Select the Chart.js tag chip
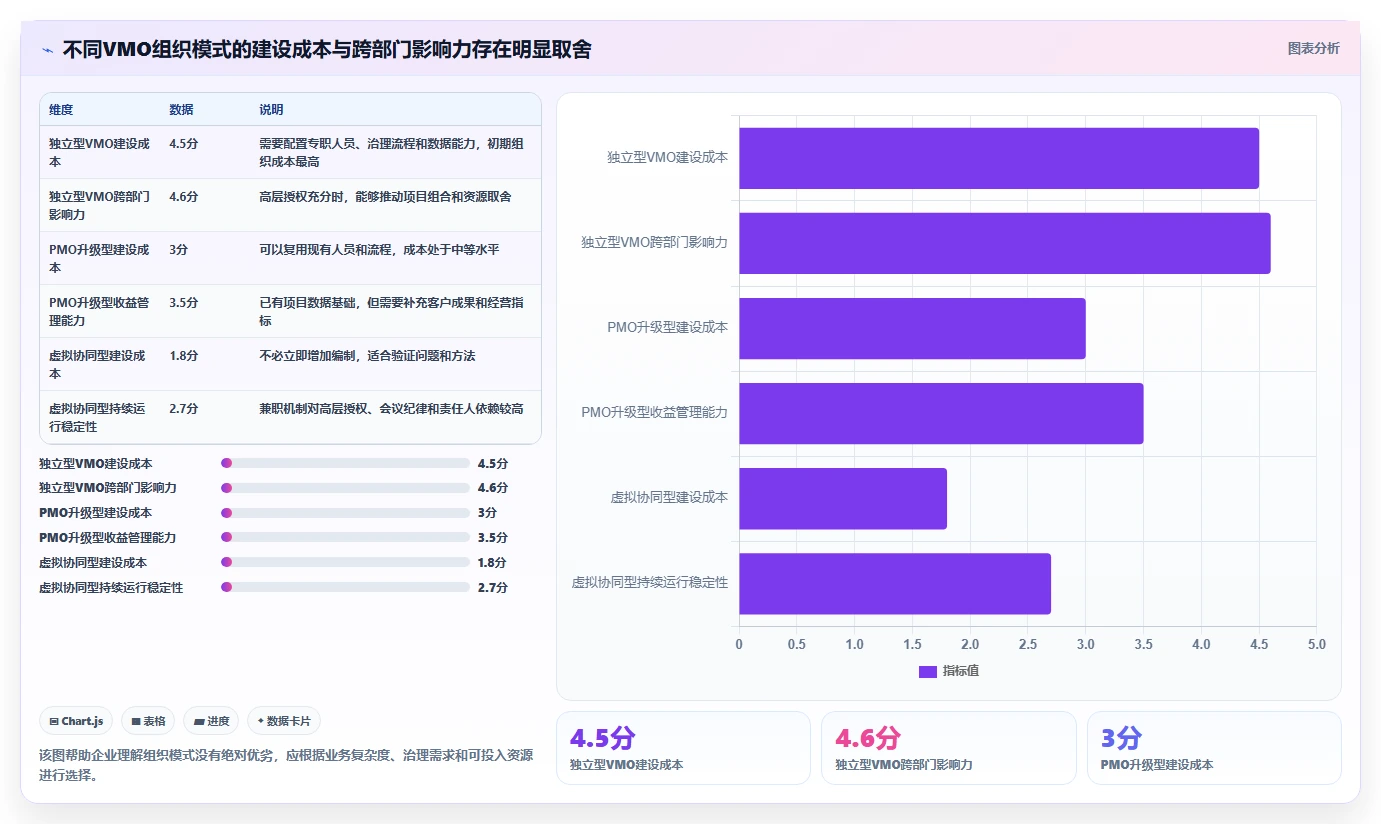This screenshot has width=1381, height=824. tap(76, 721)
